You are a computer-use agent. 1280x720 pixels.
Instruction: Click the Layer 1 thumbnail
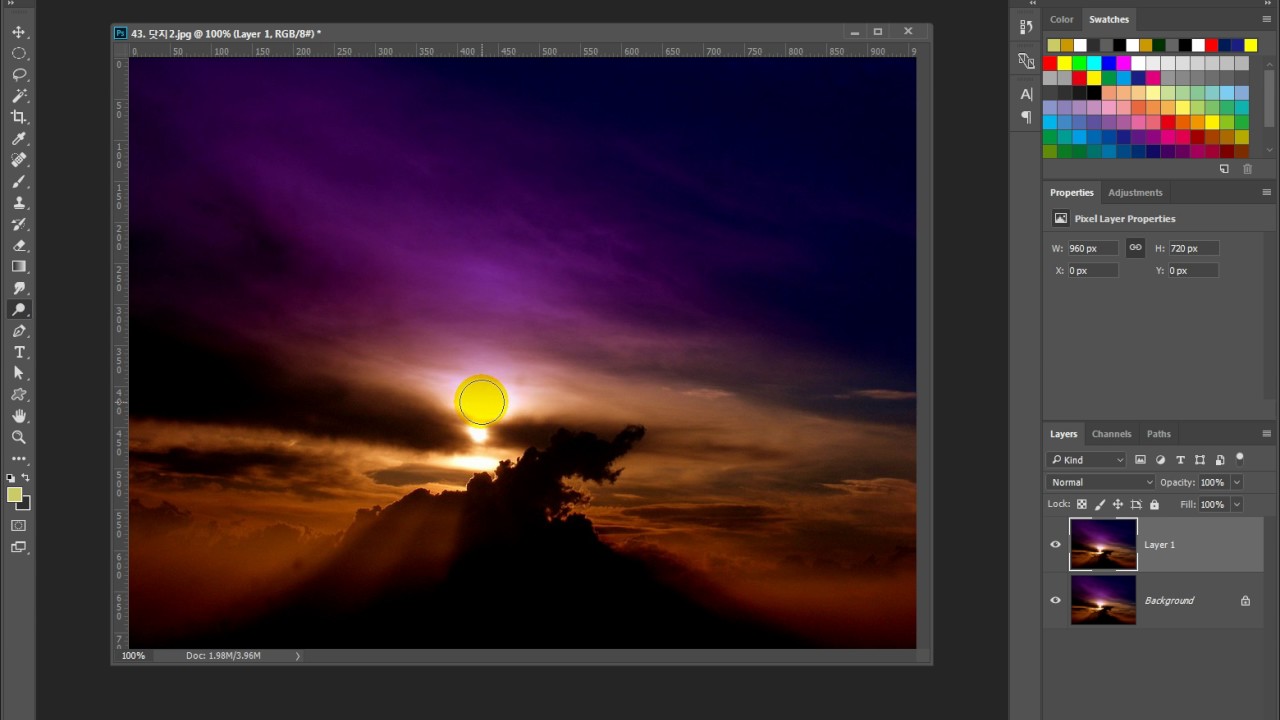(1103, 544)
